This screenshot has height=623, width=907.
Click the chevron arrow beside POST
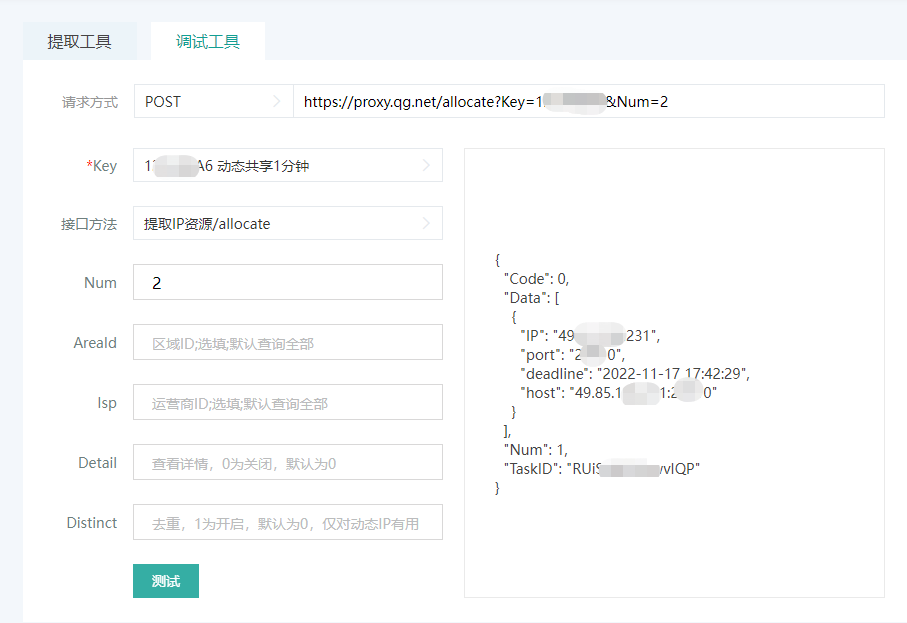[277, 101]
